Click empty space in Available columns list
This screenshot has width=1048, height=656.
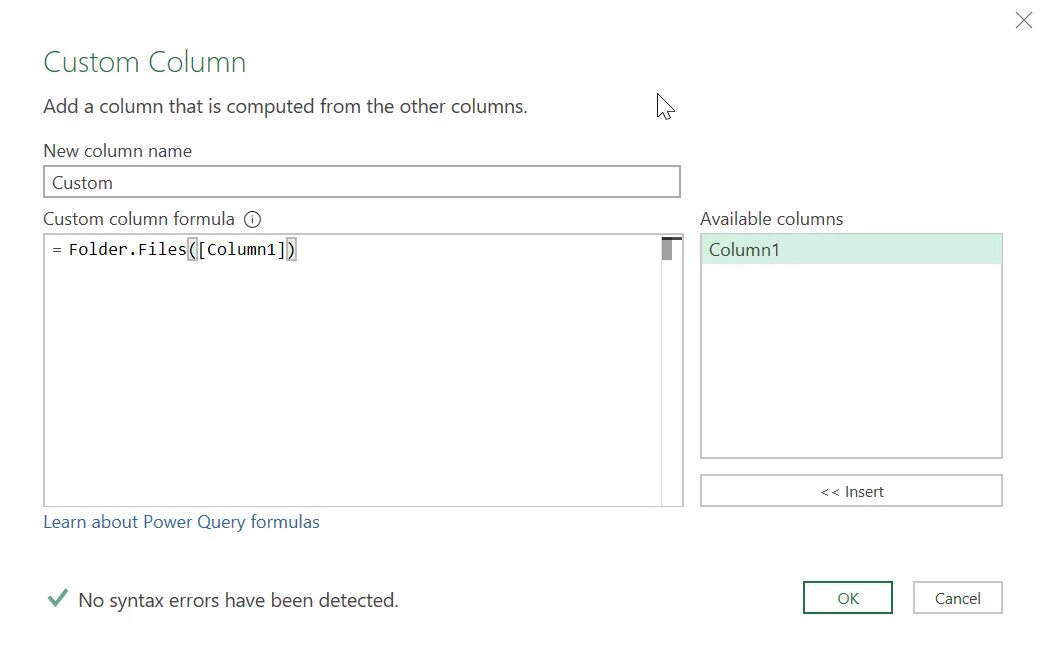[851, 361]
